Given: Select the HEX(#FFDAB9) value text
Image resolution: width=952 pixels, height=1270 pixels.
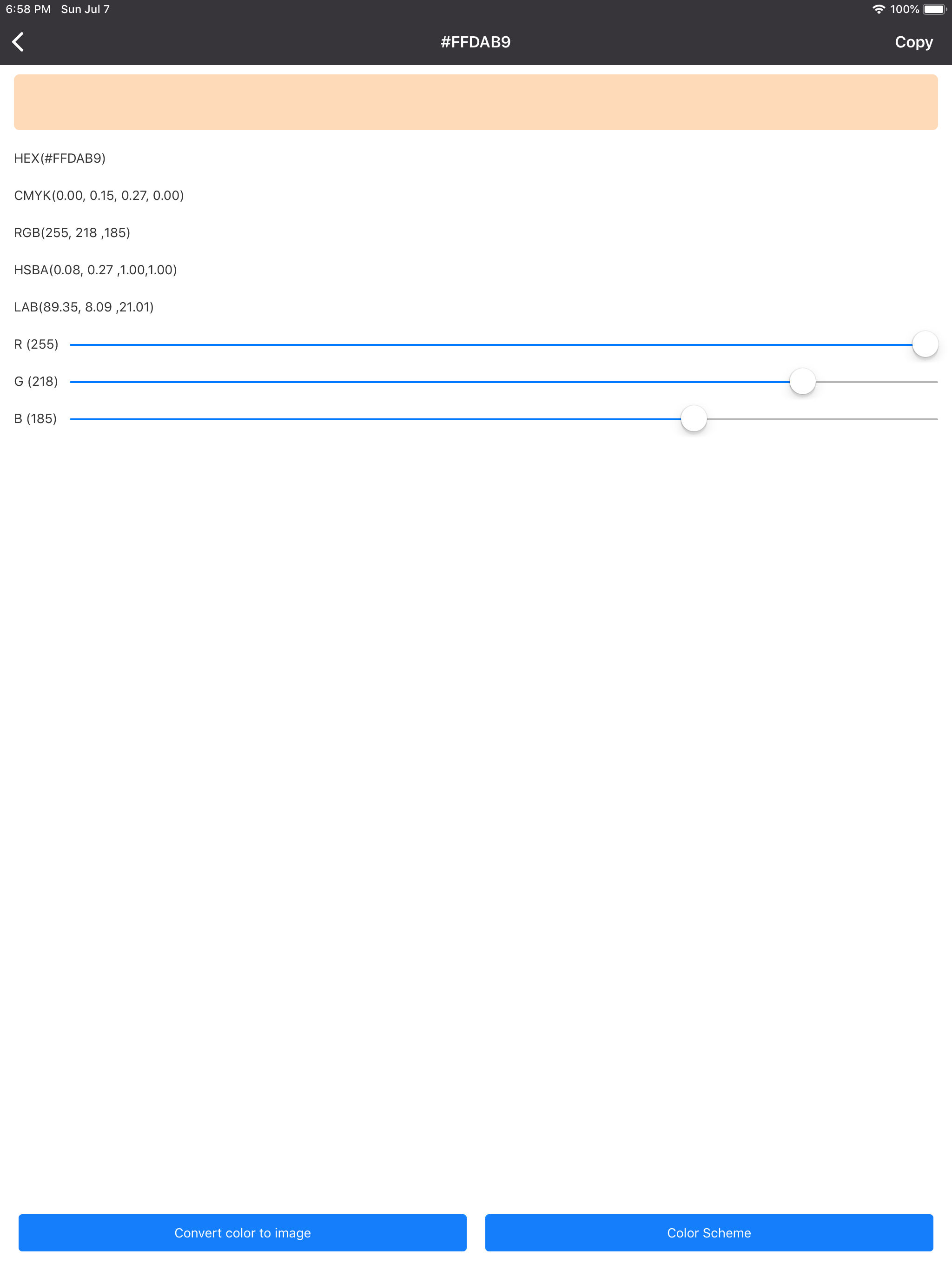Looking at the screenshot, I should click(x=59, y=158).
